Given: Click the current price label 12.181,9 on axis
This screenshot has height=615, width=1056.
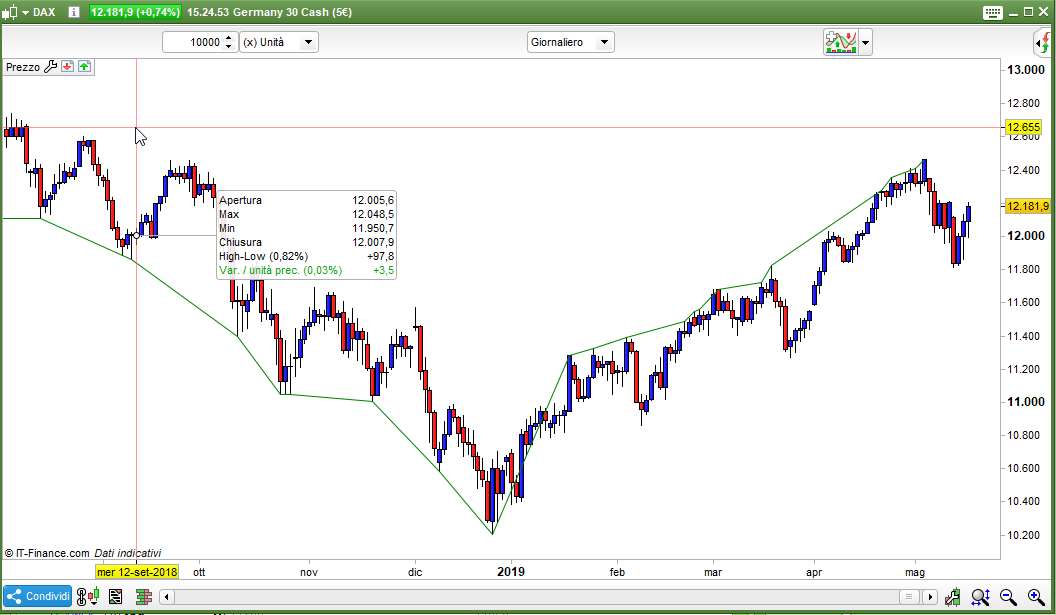Looking at the screenshot, I should tap(1027, 206).
